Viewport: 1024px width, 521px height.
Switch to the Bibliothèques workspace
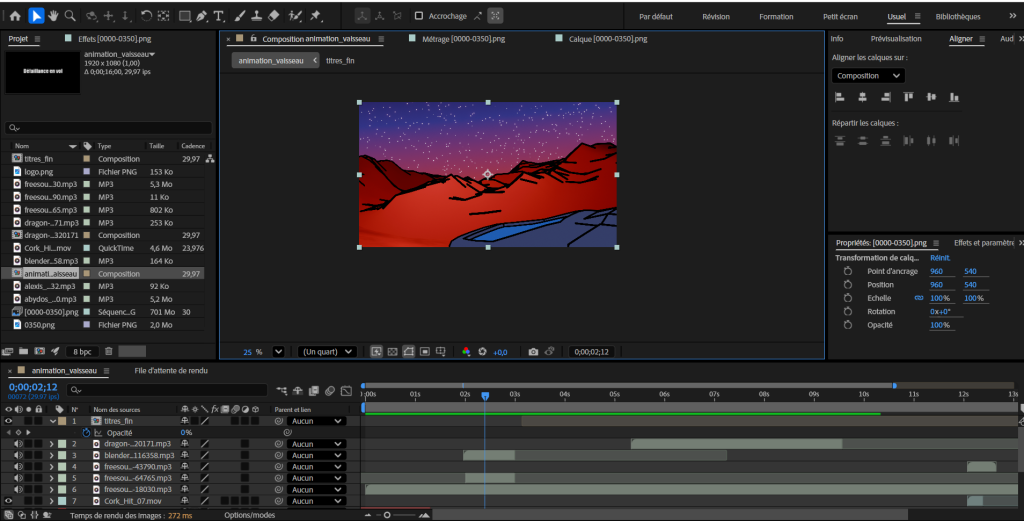(x=958, y=17)
